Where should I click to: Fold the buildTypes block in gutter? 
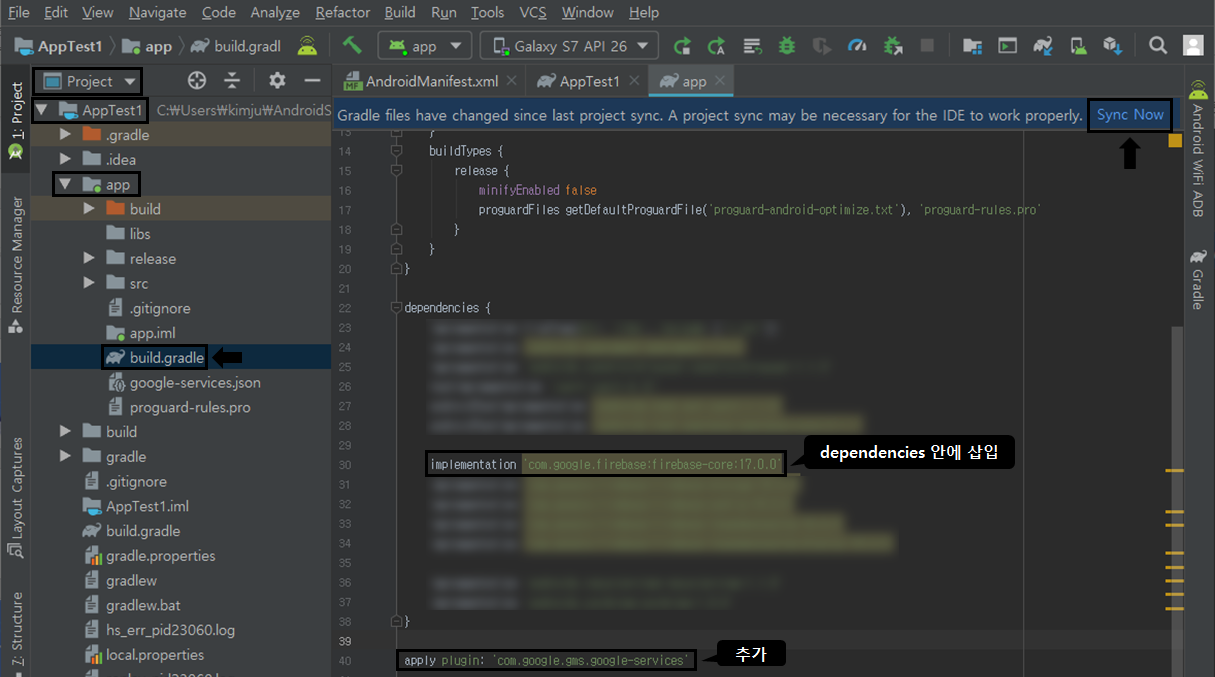click(x=396, y=151)
